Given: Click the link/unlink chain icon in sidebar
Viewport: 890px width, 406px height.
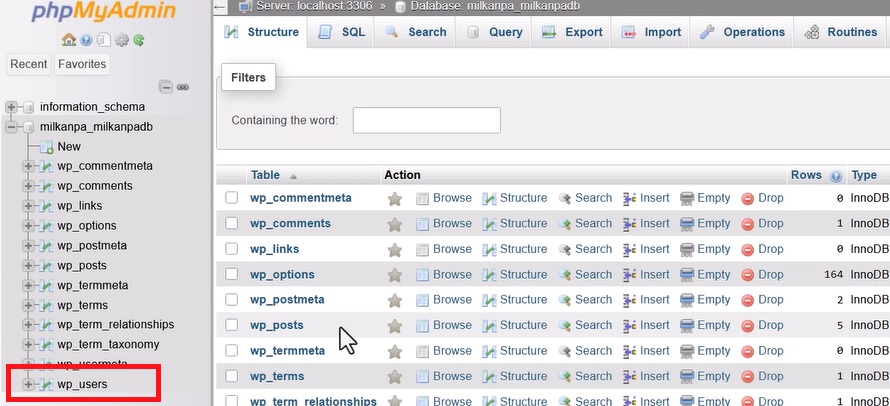Looking at the screenshot, I should (x=183, y=87).
